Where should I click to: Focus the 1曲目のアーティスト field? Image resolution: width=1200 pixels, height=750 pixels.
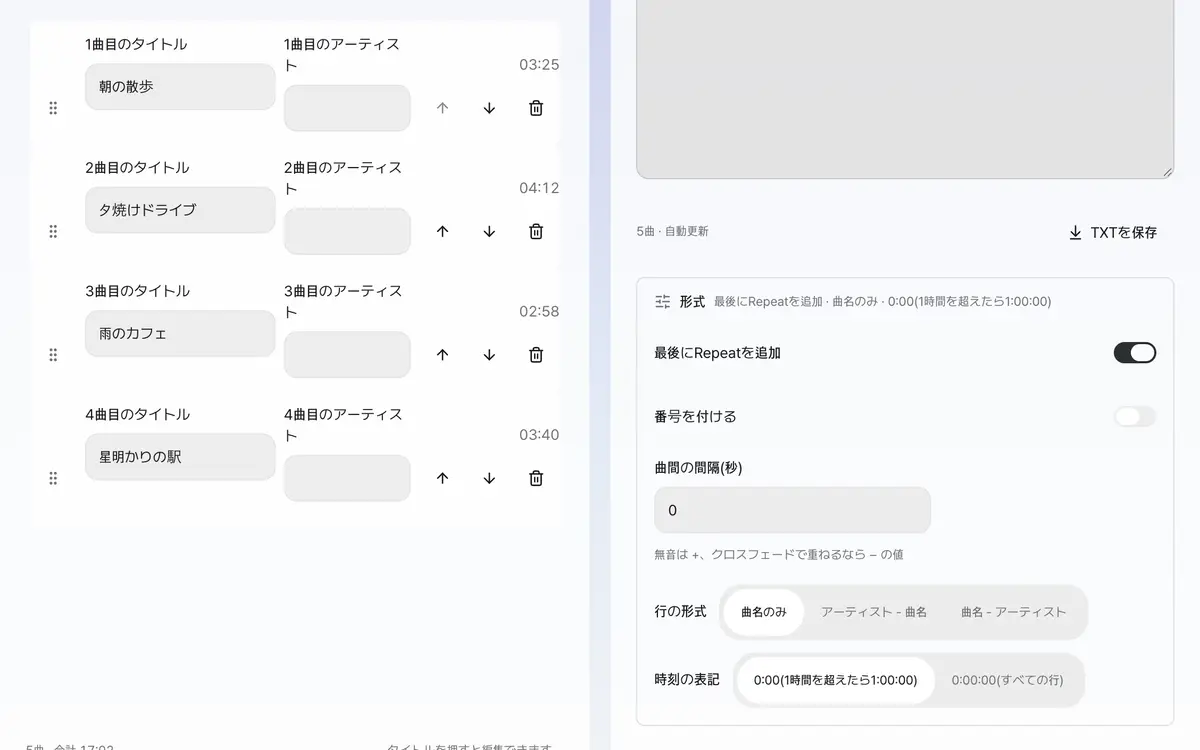[347, 108]
